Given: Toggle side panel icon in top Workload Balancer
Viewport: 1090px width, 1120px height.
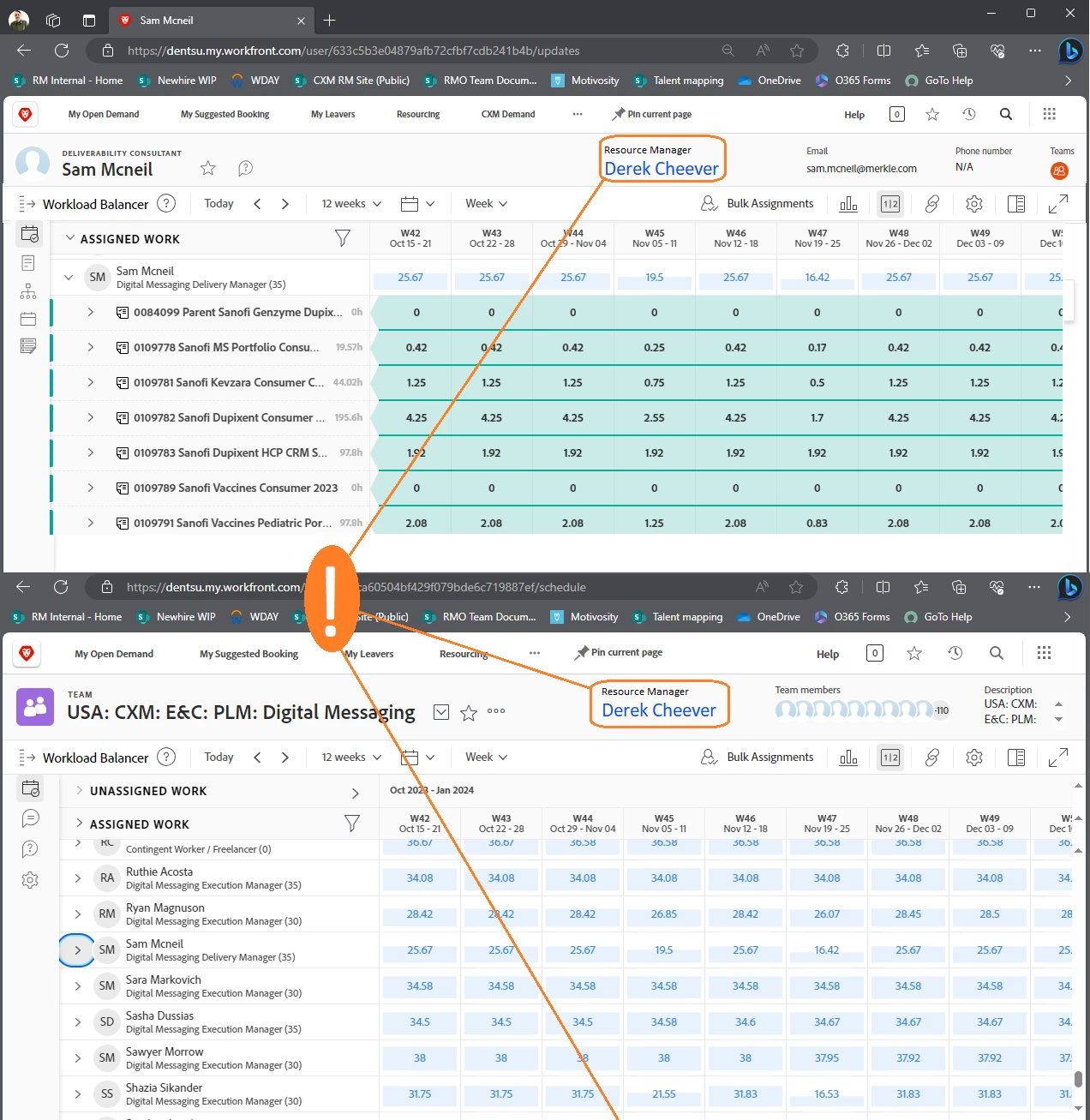Looking at the screenshot, I should click(x=1016, y=204).
